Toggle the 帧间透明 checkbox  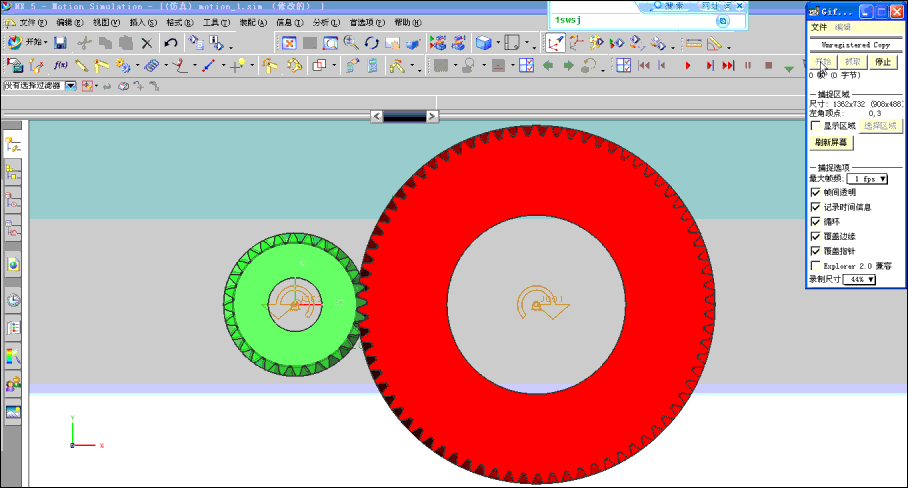815,192
